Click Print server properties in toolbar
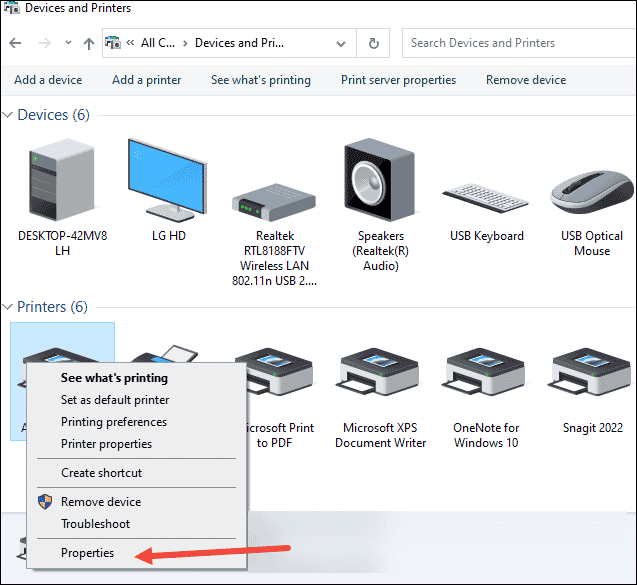Viewport: 637px width, 585px height. (399, 80)
